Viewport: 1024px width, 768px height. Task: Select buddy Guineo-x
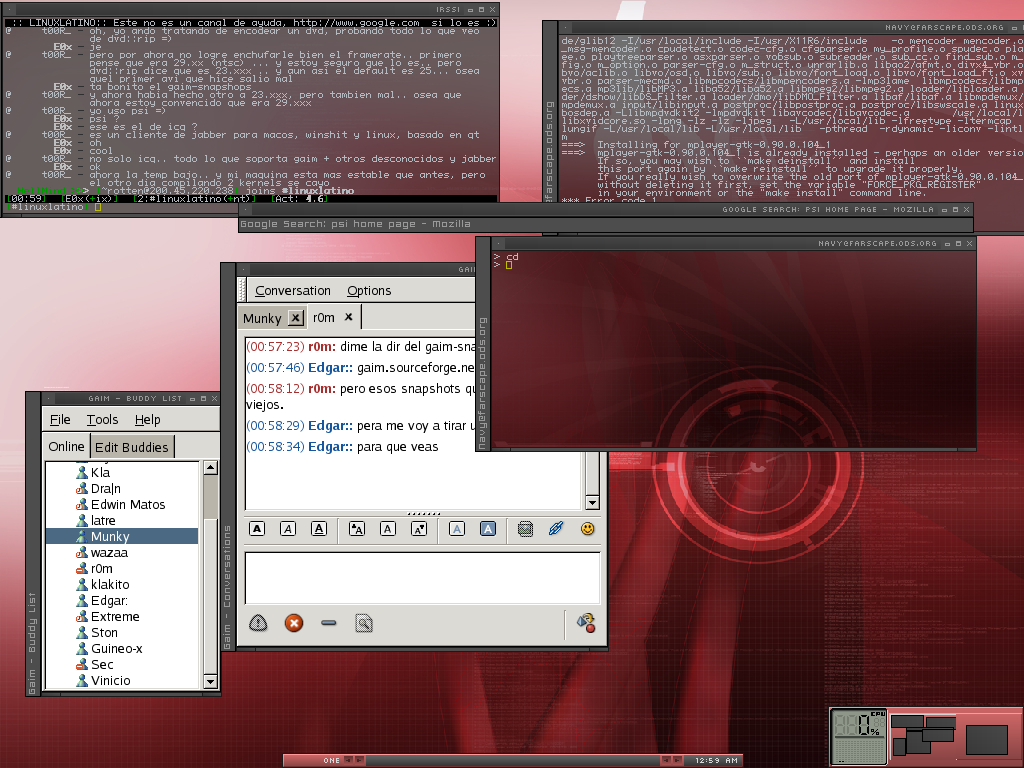click(122, 648)
